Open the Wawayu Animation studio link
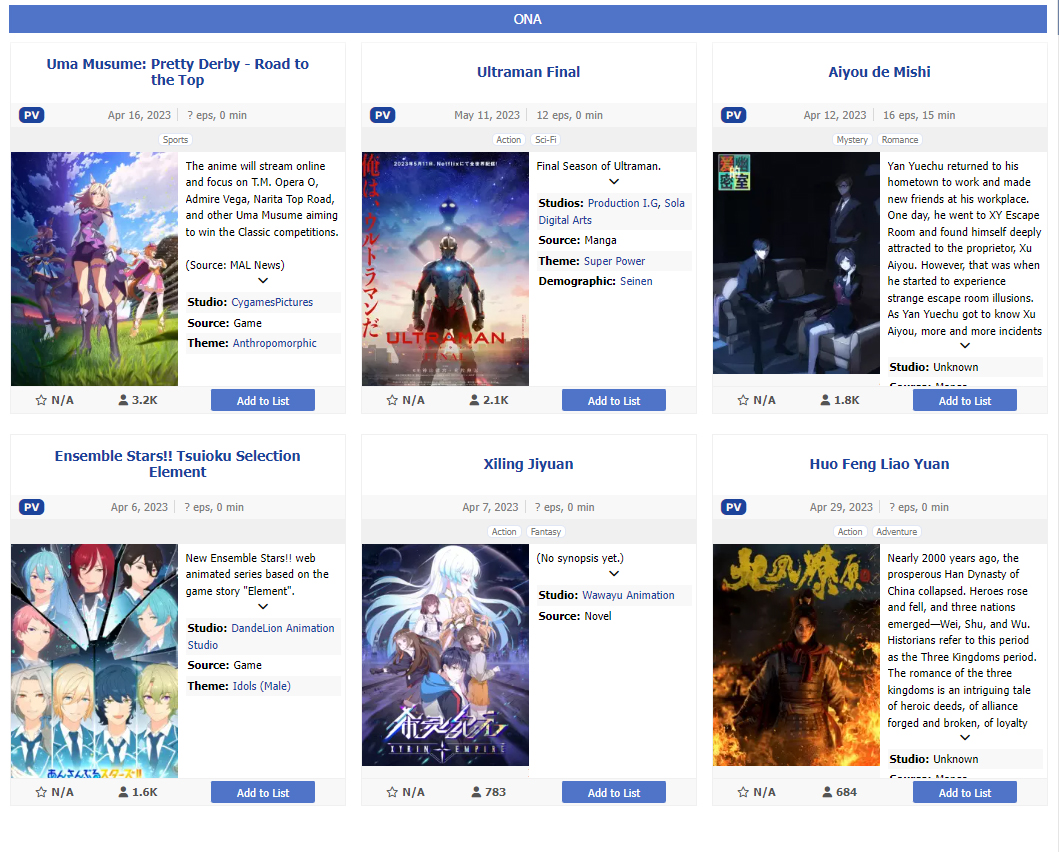The height and width of the screenshot is (852, 1059). click(628, 595)
